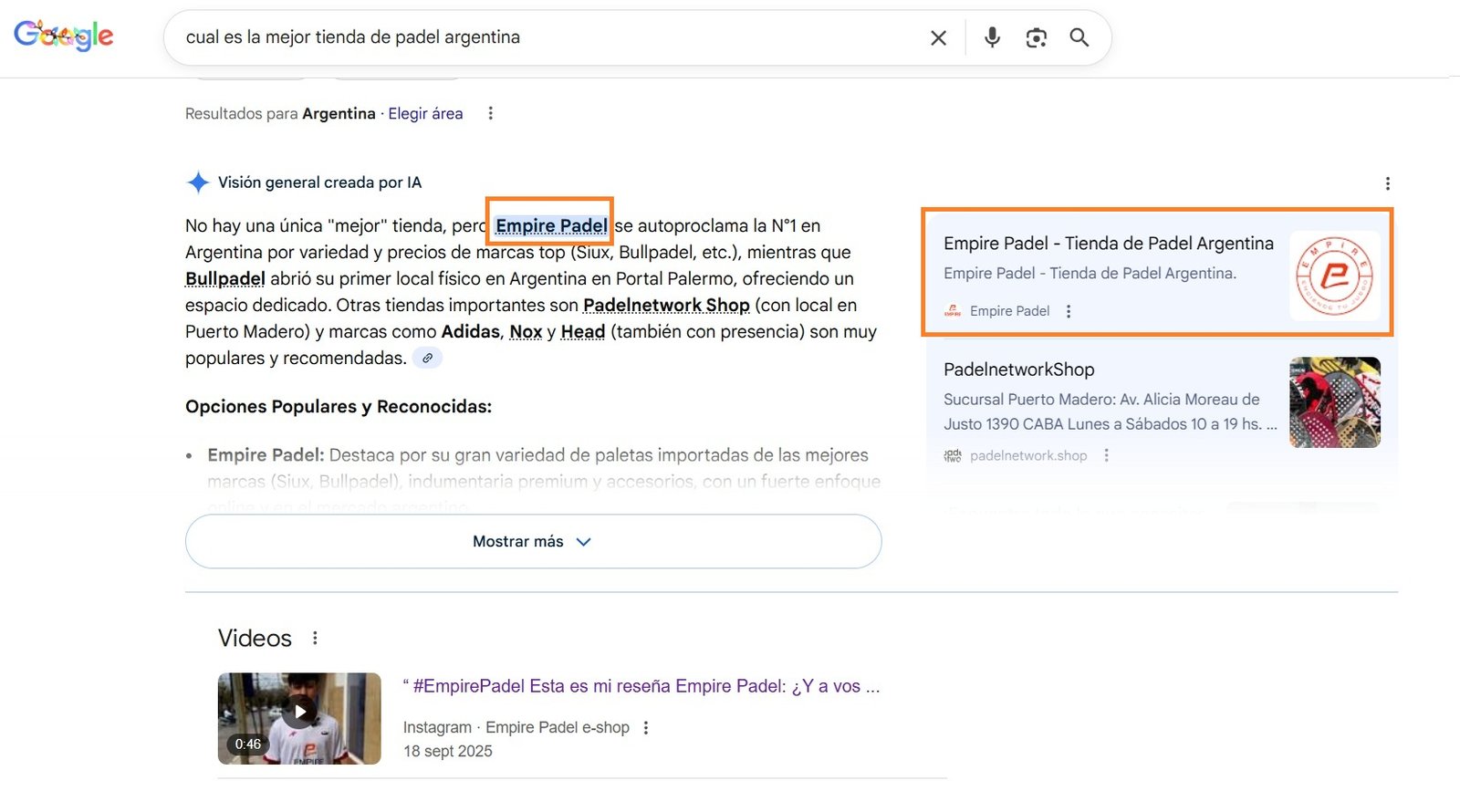Screen dimensions: 1460x812
Task: Open AI overview three-dot menu
Action: (x=1387, y=183)
